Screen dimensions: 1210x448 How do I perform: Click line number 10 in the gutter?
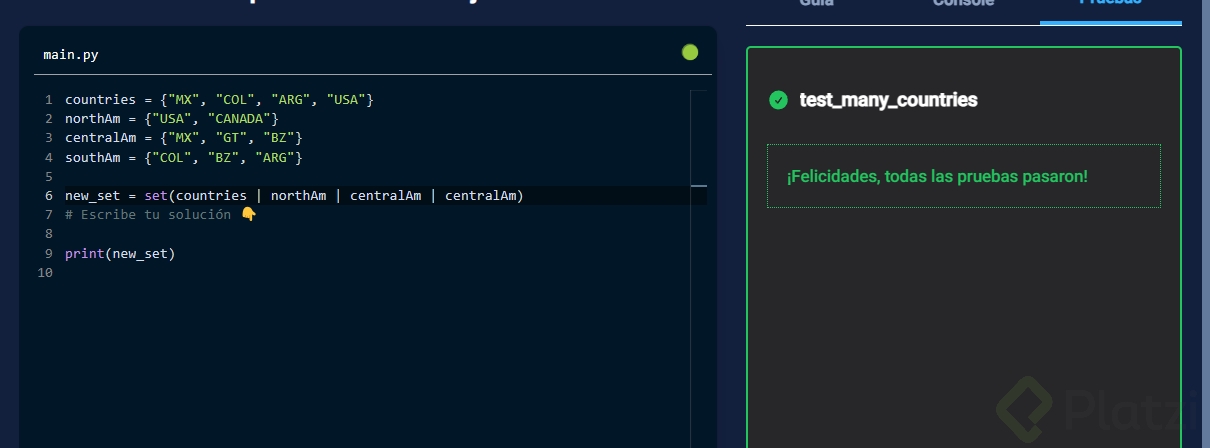point(44,273)
